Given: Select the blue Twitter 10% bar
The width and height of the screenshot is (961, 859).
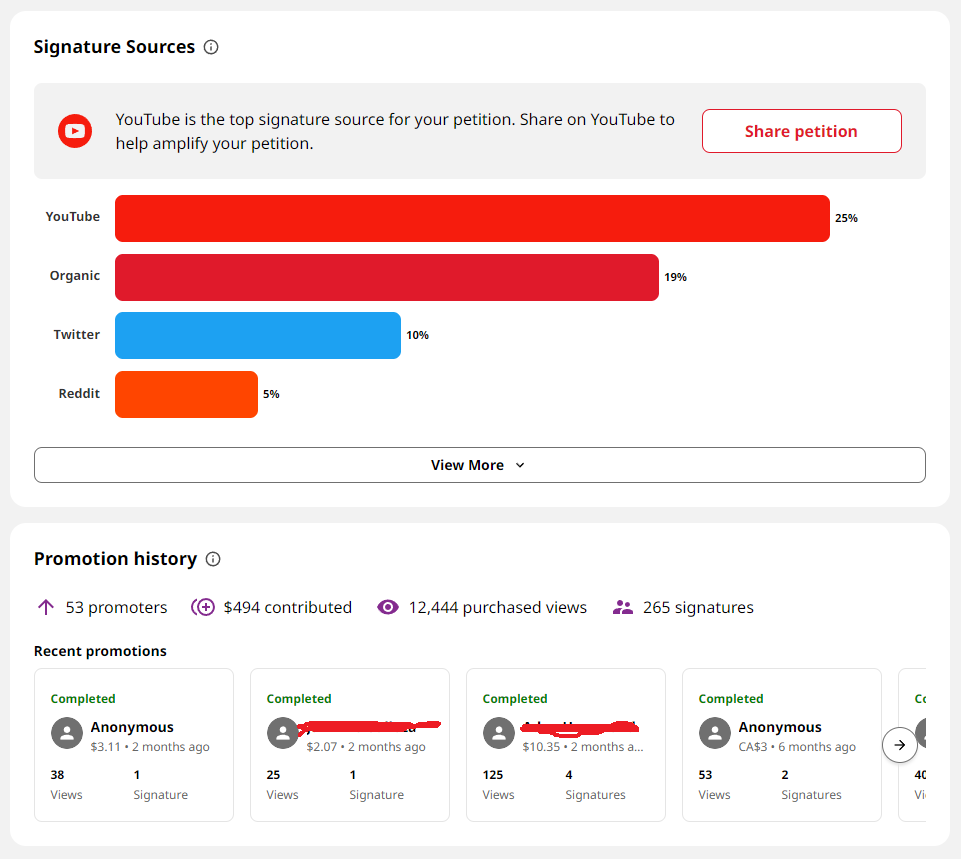Looking at the screenshot, I should pyautogui.click(x=258, y=335).
